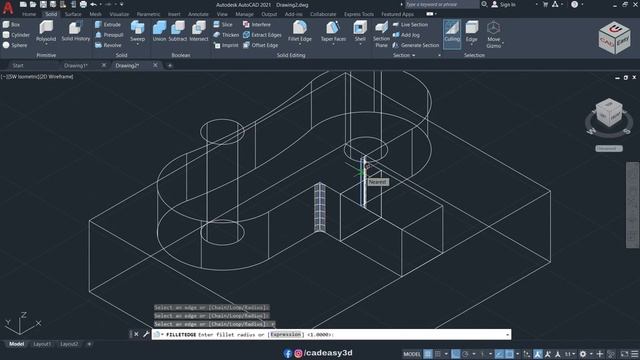
Task: Select the Slice tool
Action: click(x=223, y=24)
